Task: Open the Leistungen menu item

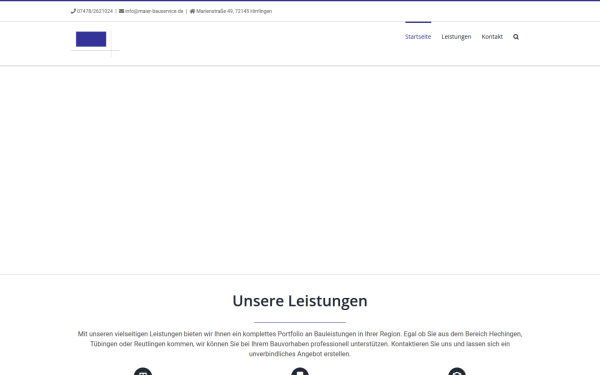Action: (x=456, y=37)
